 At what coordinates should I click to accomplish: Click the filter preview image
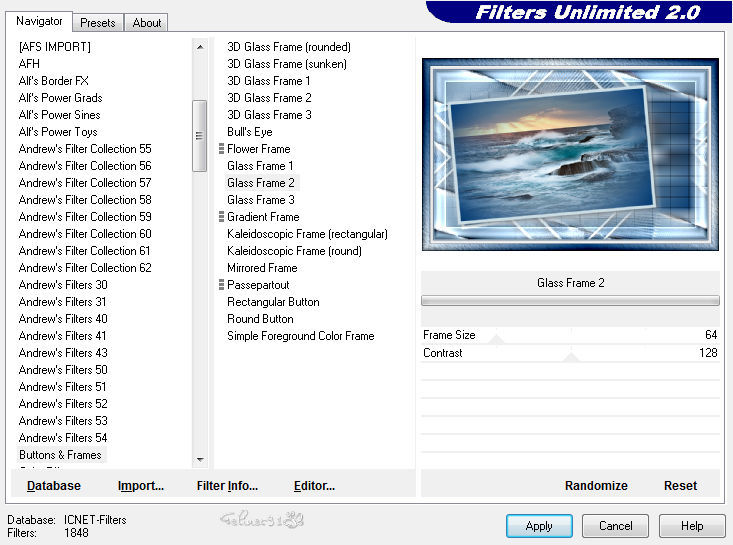coord(570,154)
